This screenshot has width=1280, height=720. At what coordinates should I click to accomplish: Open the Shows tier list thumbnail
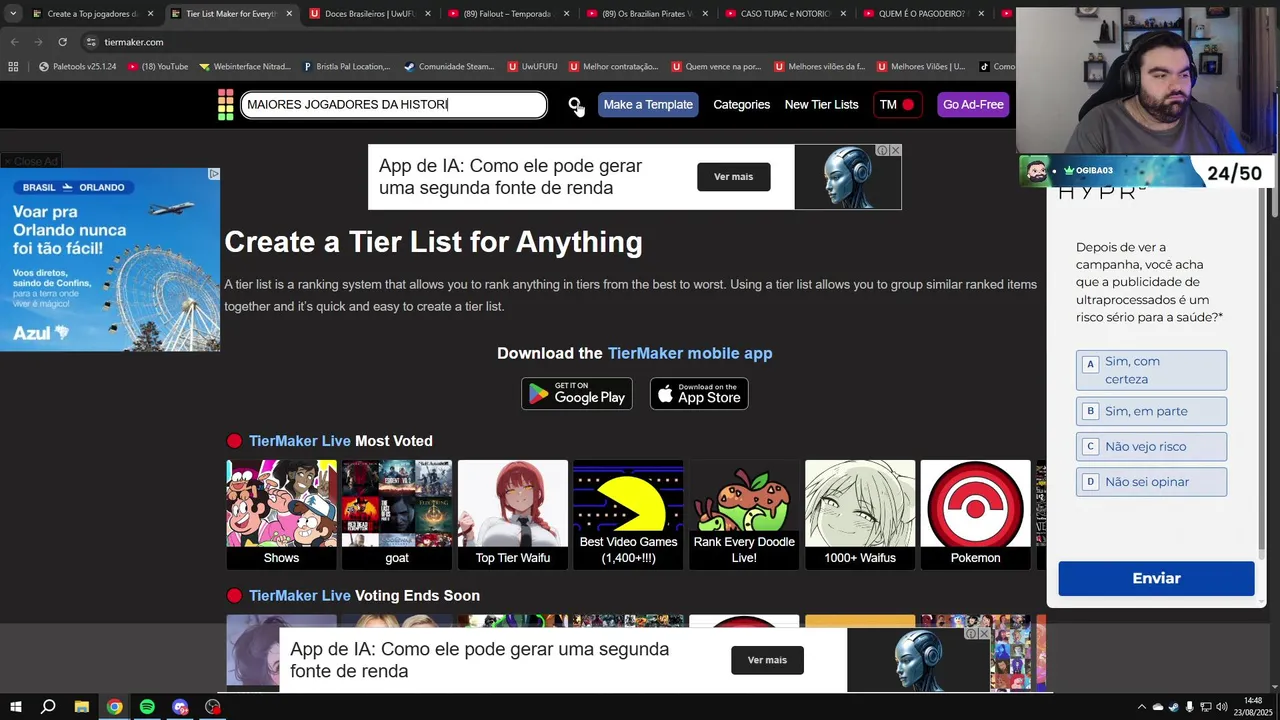click(281, 514)
